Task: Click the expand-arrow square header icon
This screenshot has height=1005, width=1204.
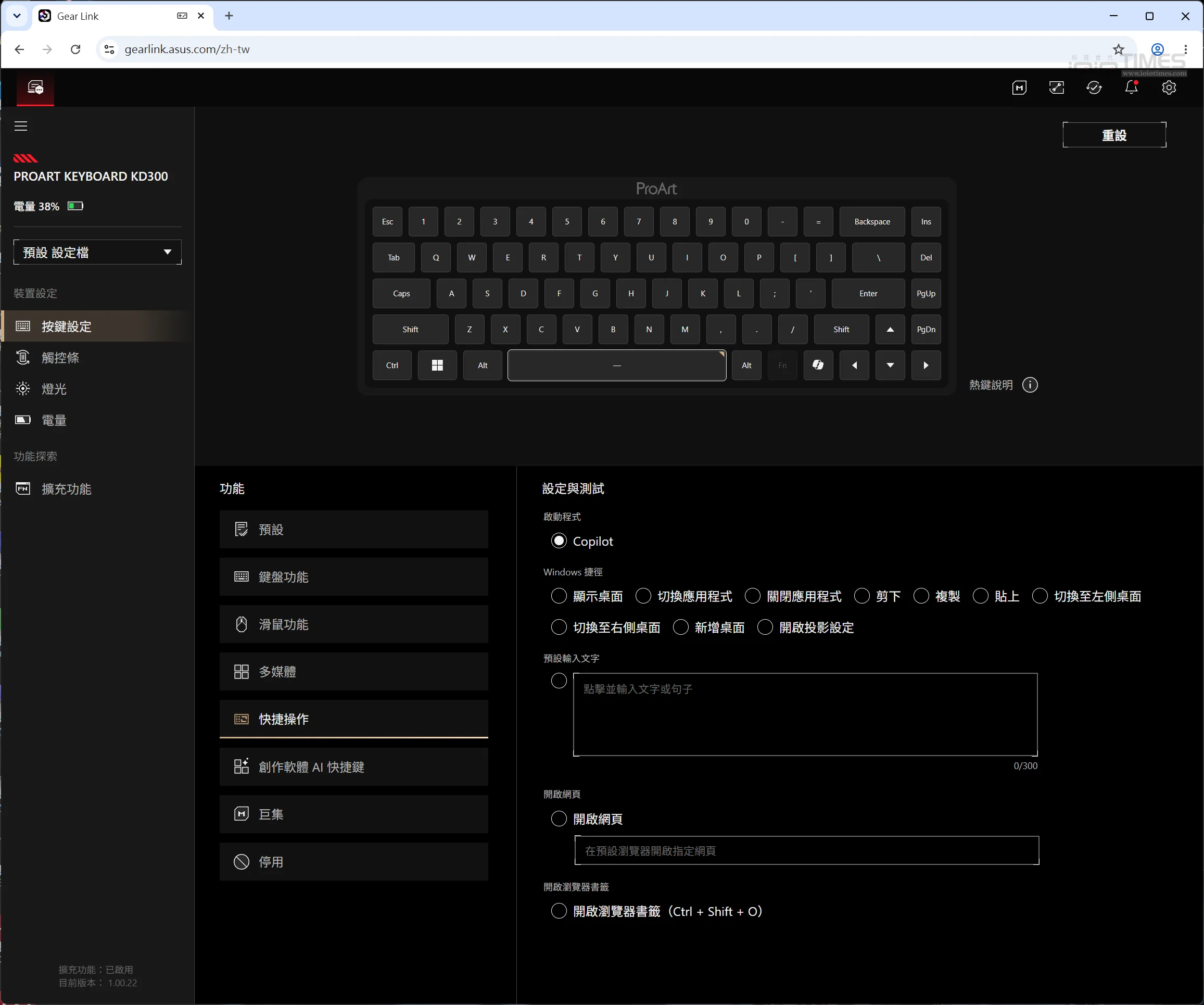Action: [x=1057, y=88]
